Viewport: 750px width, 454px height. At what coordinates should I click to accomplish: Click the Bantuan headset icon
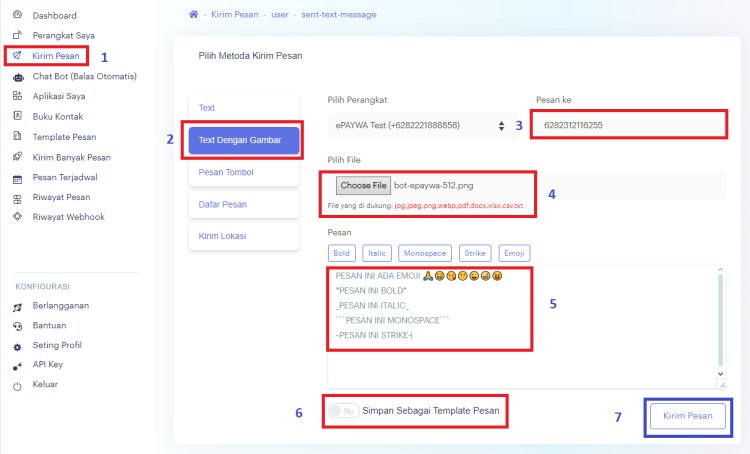click(x=18, y=326)
